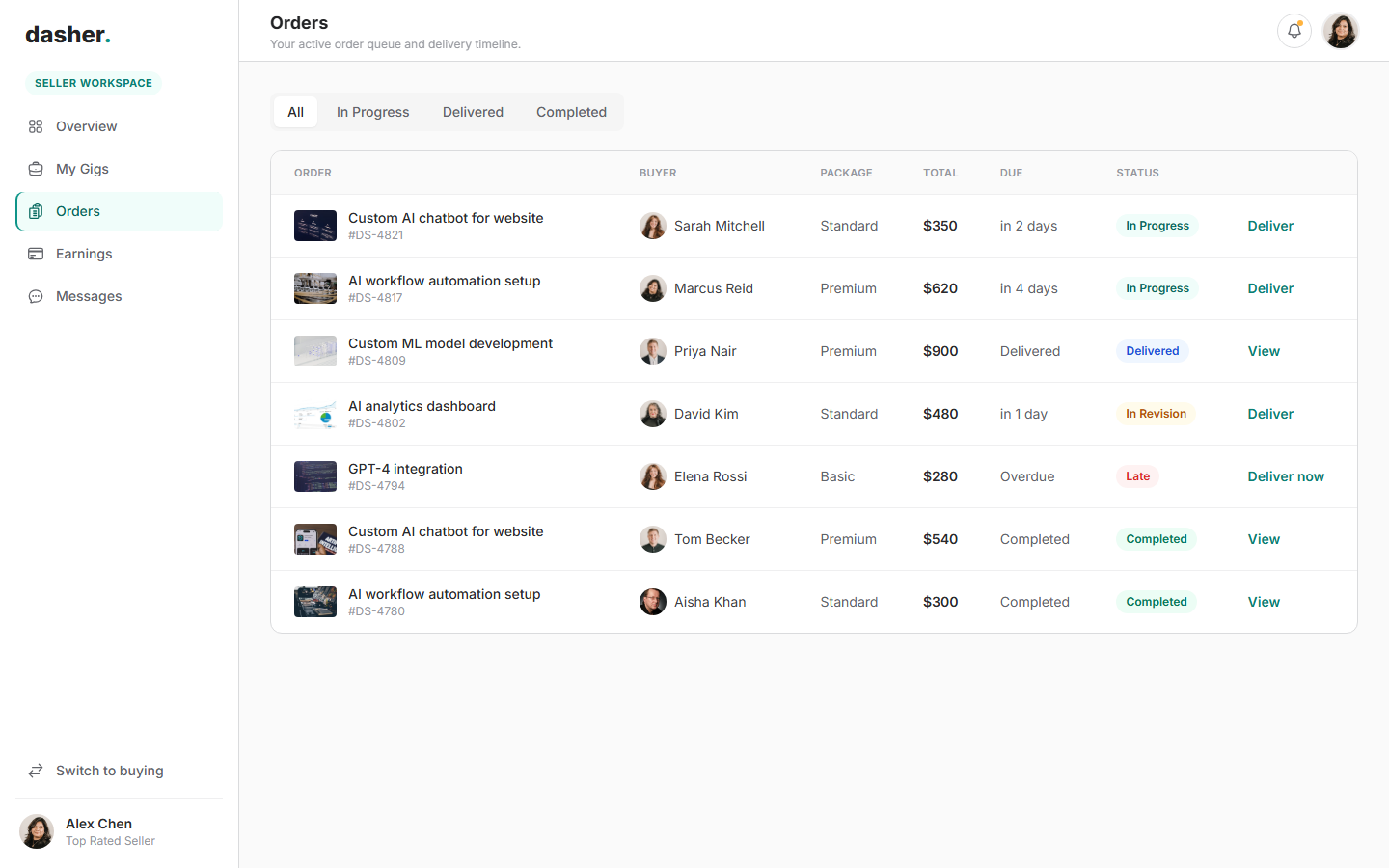Click the SELLER WORKSPACE label
1389x868 pixels.
(x=94, y=83)
